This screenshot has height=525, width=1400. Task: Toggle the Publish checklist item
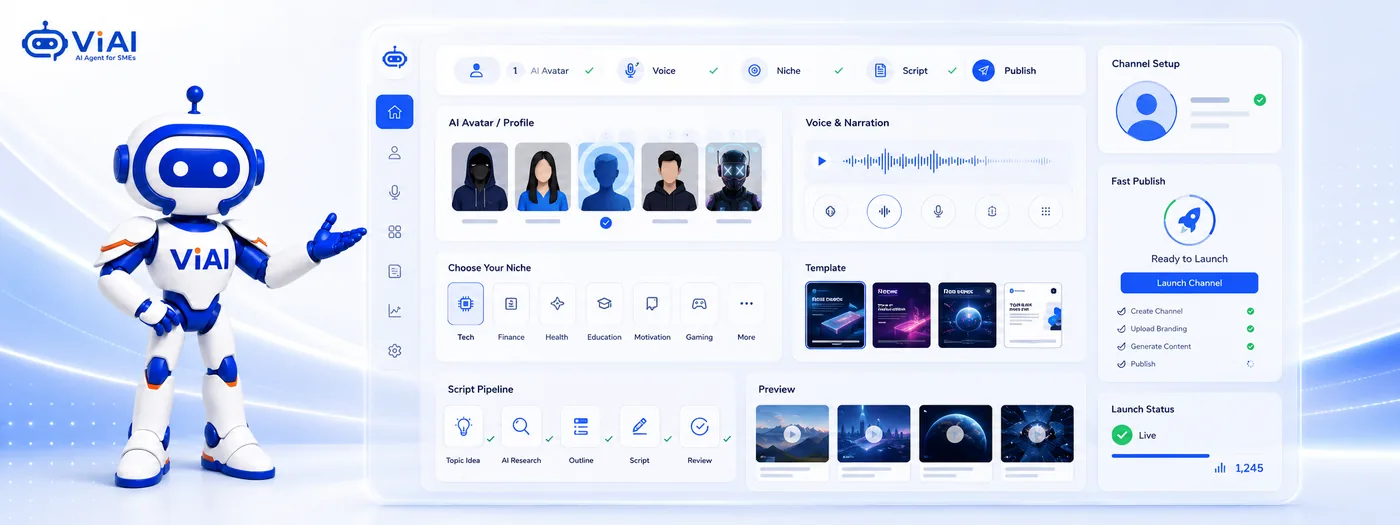coord(1184,364)
